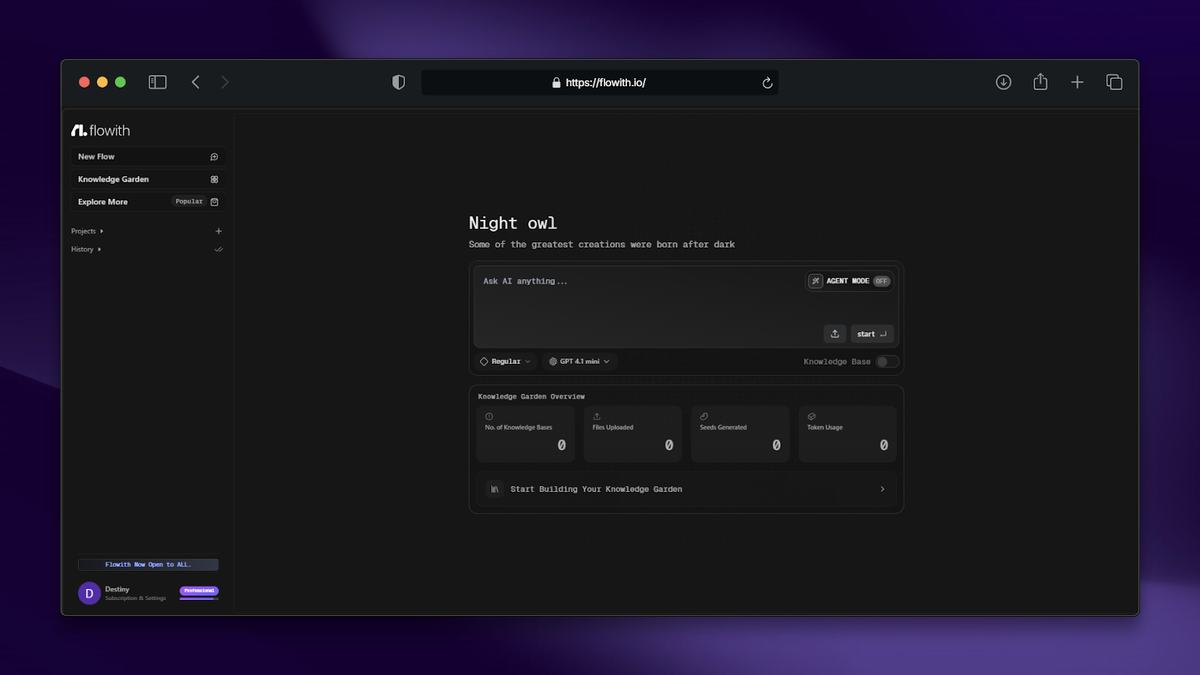Image resolution: width=1200 pixels, height=675 pixels.
Task: Click the 'Files Uploaded' label
Action: pos(613,427)
